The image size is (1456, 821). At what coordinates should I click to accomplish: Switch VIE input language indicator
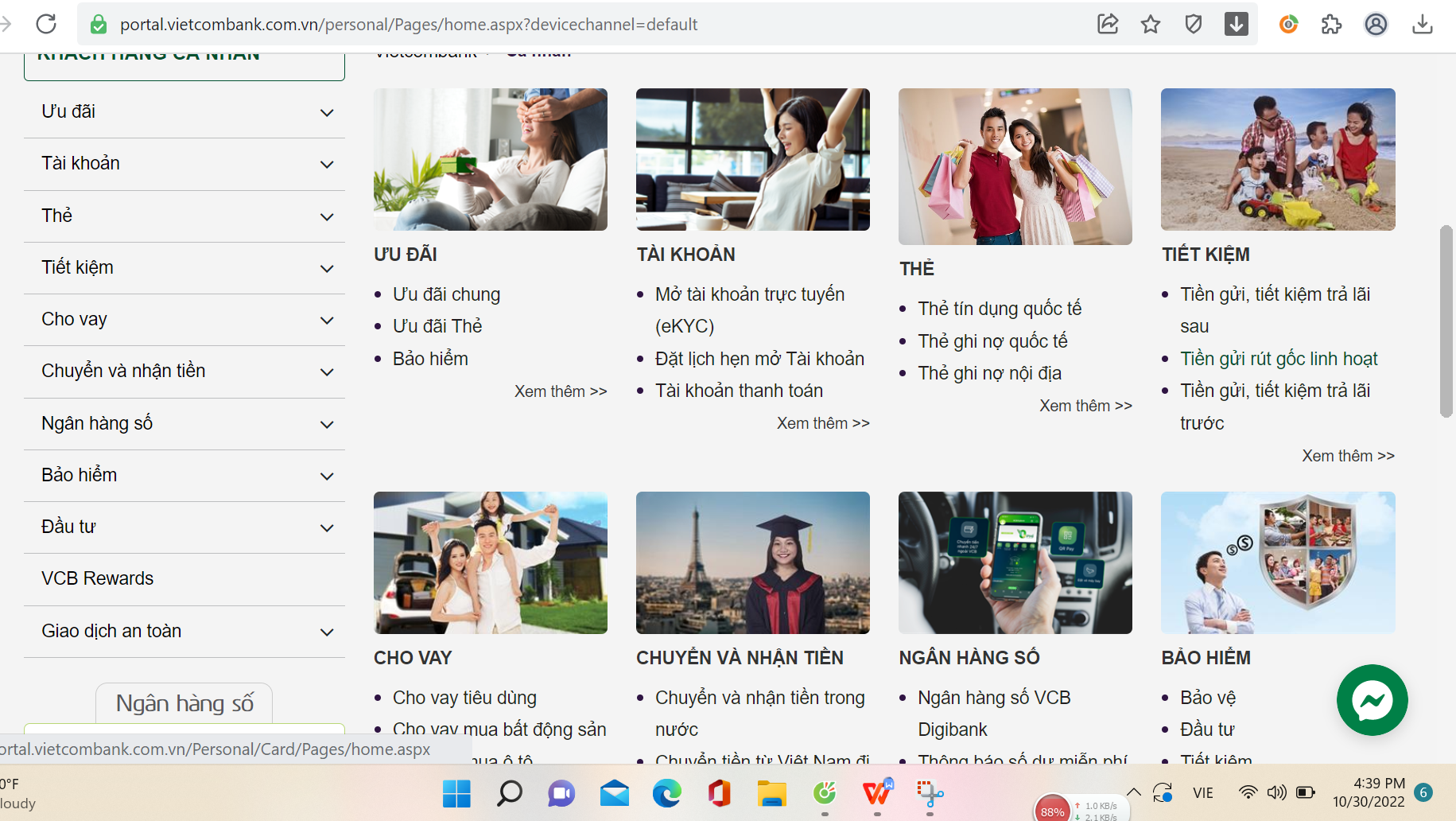[1203, 793]
